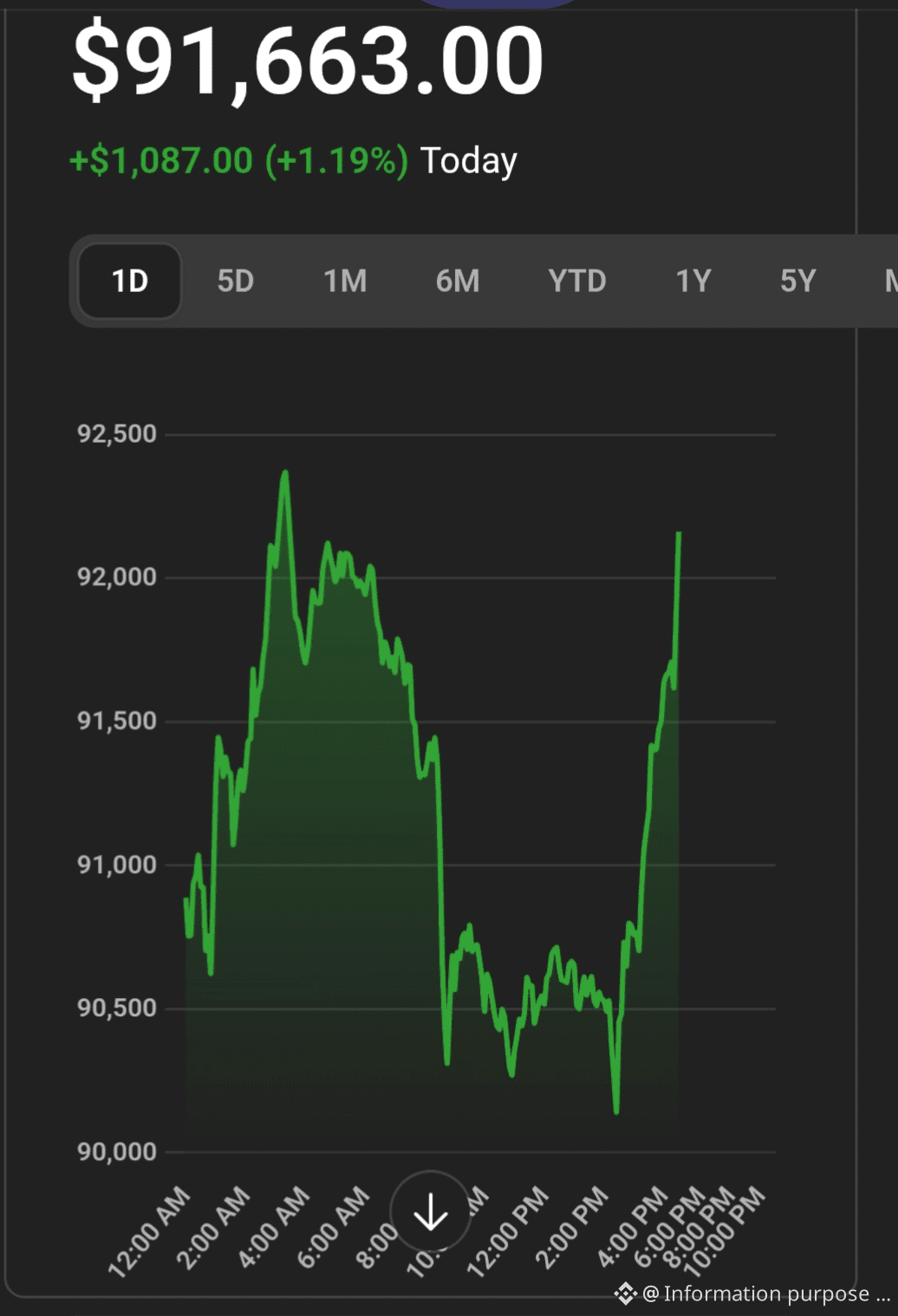This screenshot has height=1316, width=898.
Task: Click the 90,000 y-axis label
Action: coord(117,1151)
